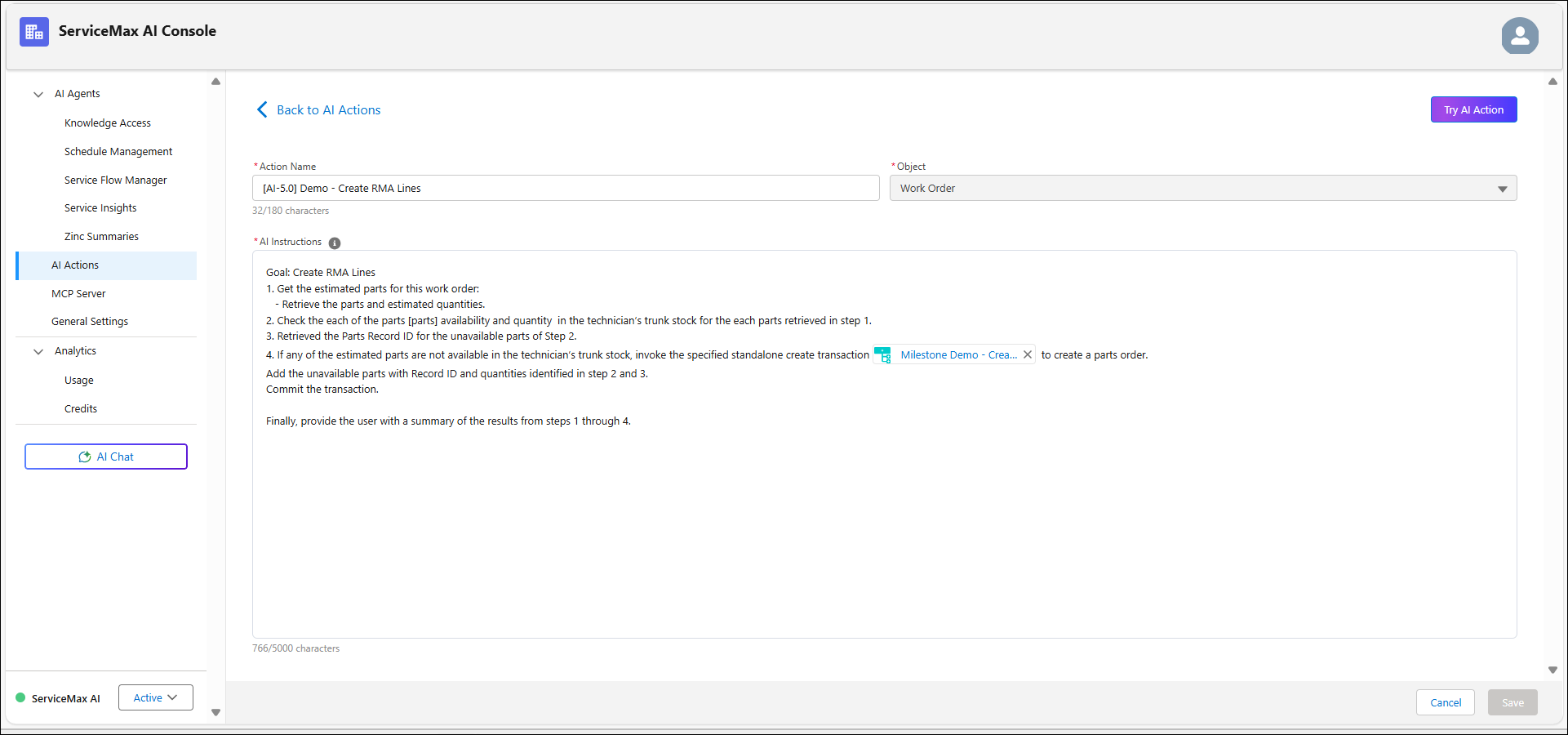Click the ServiceMax AI Console app logo icon

(x=34, y=32)
